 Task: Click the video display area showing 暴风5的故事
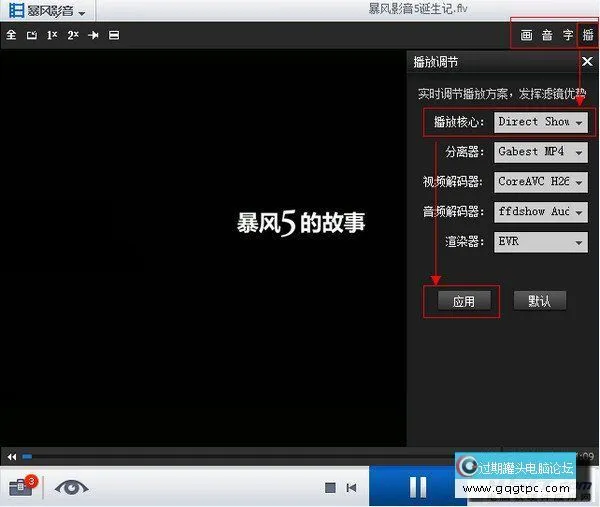point(203,248)
